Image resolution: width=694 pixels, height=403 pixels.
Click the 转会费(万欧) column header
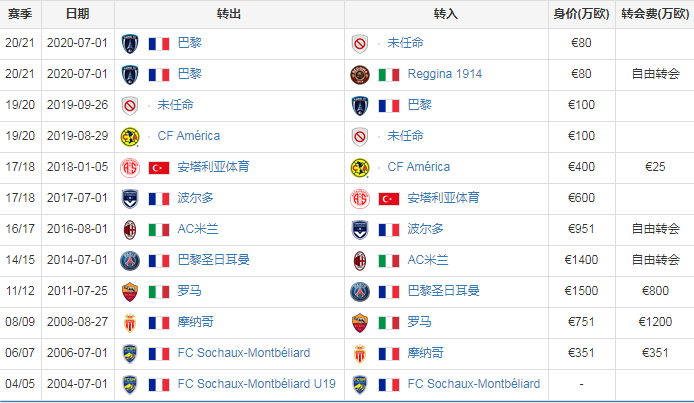click(x=655, y=14)
